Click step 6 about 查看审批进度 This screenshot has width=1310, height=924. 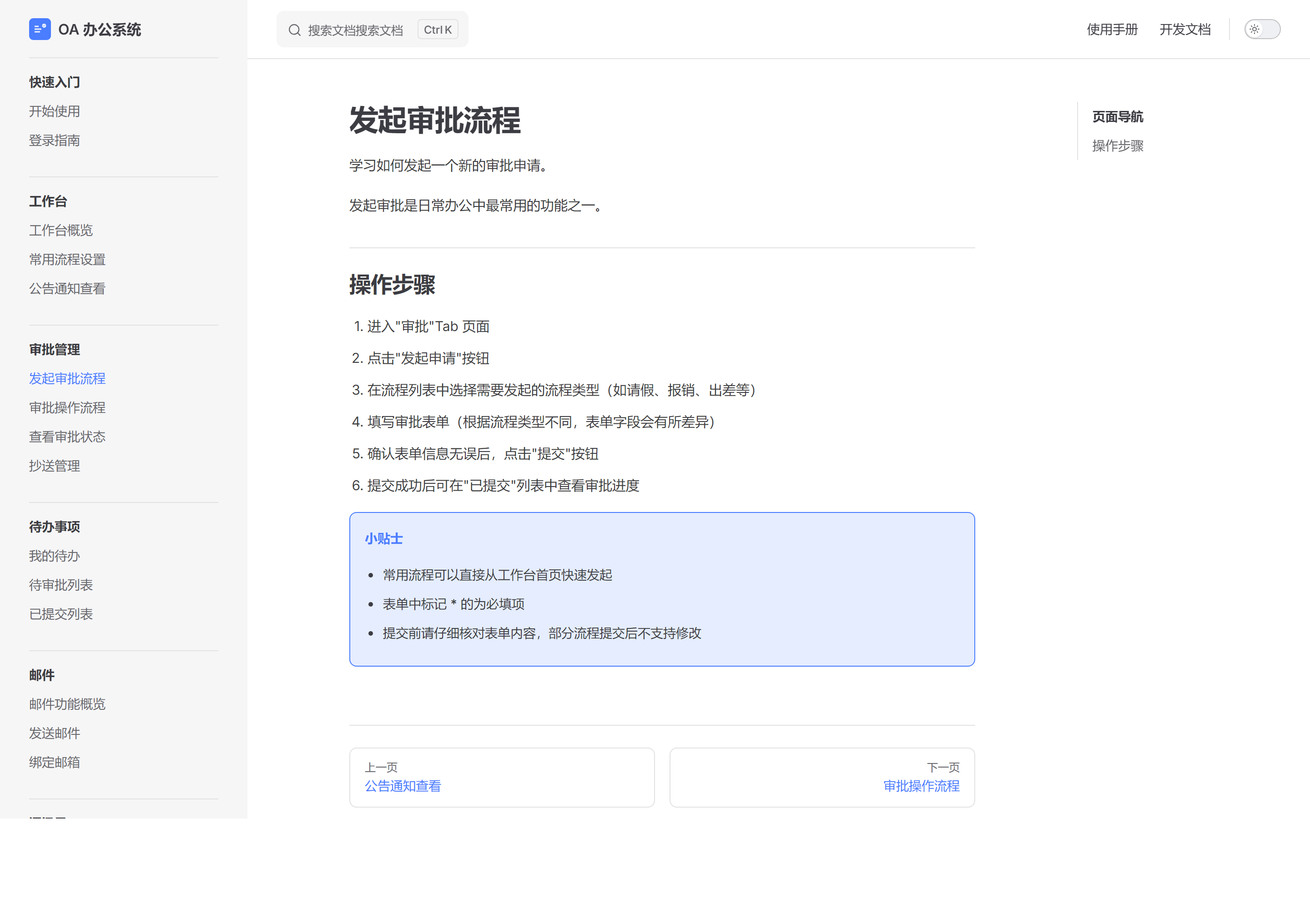tap(503, 487)
